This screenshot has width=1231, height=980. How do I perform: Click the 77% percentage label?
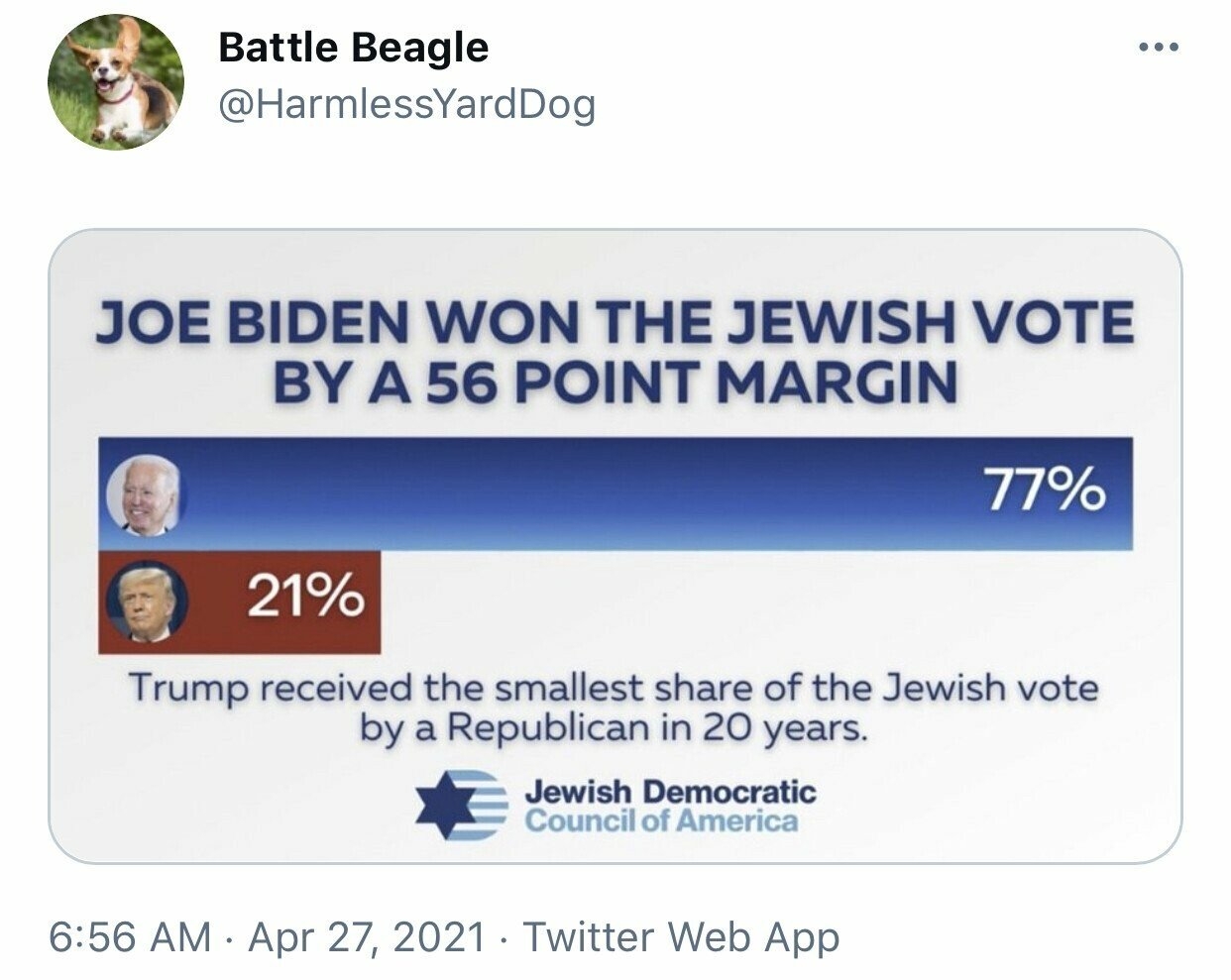tap(1044, 490)
